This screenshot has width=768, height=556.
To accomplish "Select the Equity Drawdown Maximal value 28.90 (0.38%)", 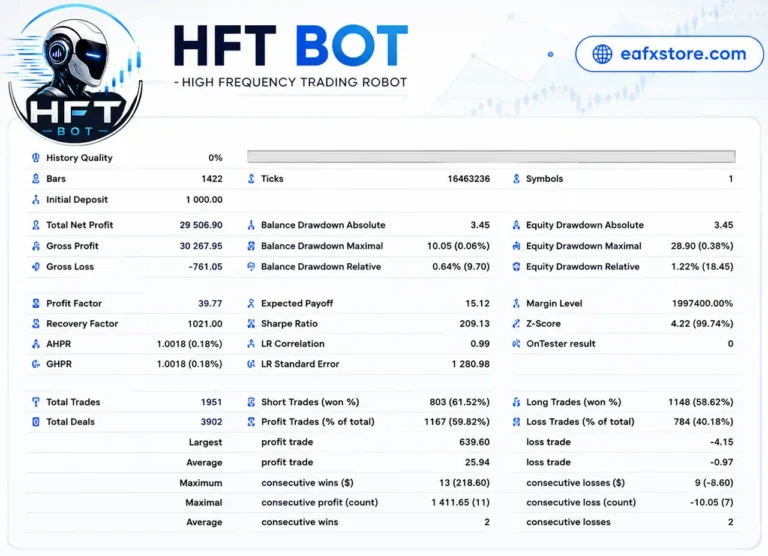I will pos(702,246).
